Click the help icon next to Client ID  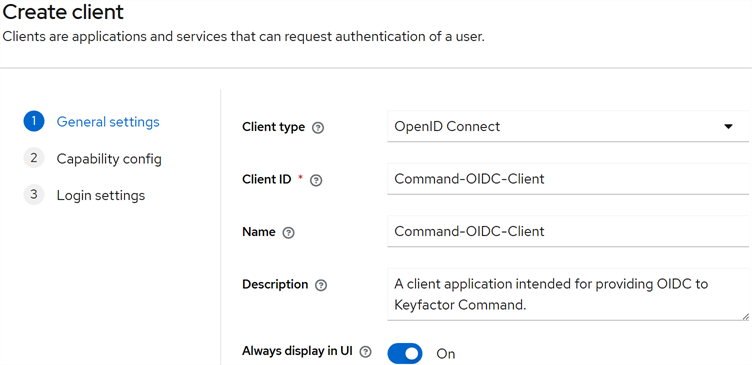point(316,180)
